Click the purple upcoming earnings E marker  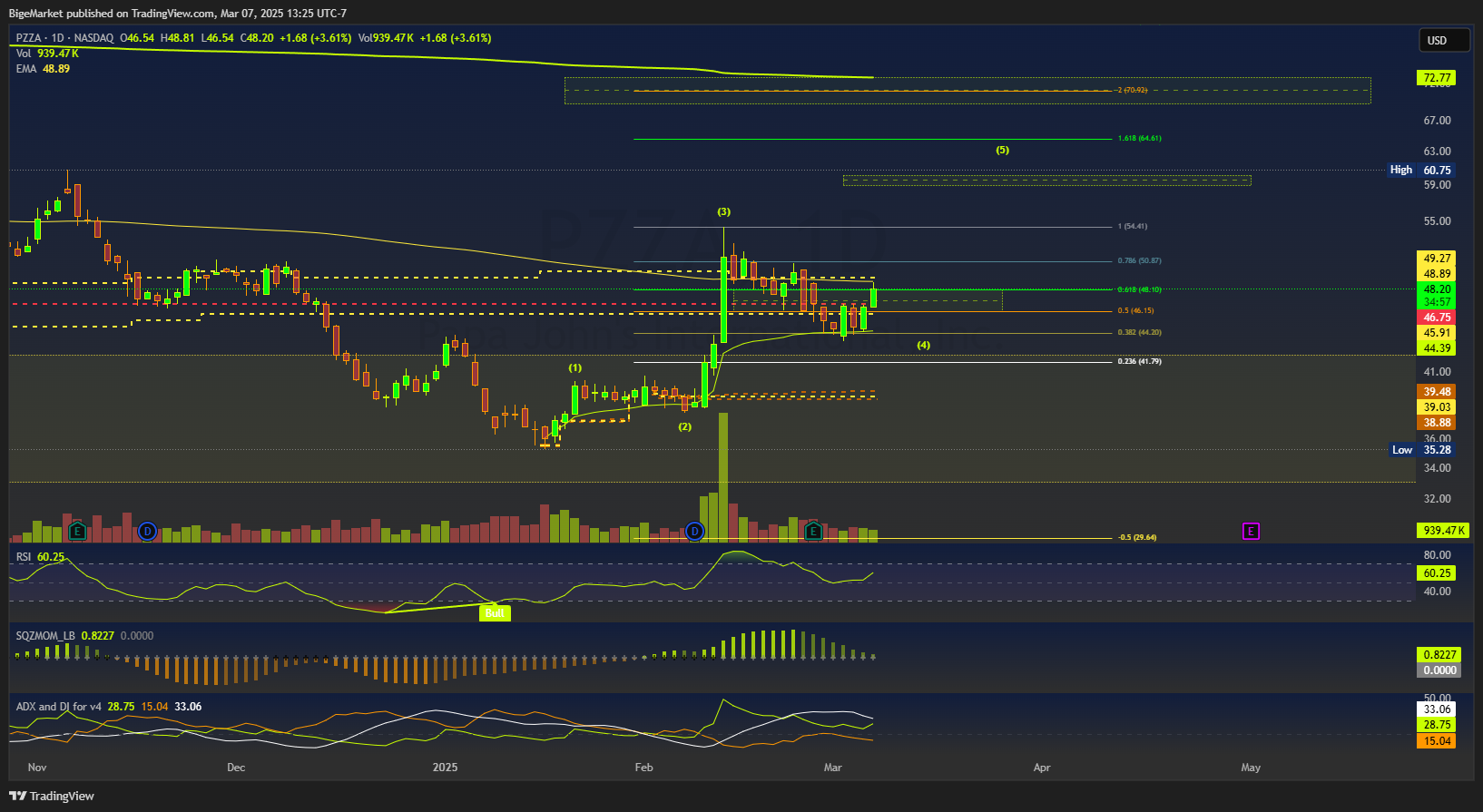(1251, 532)
